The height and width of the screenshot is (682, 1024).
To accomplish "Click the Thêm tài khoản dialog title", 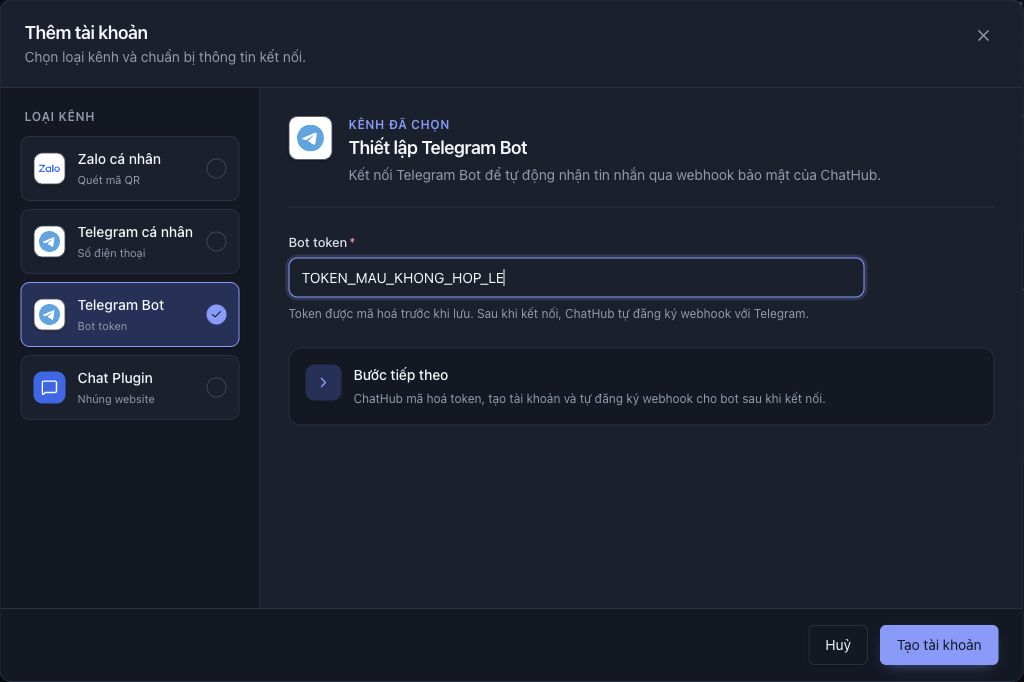I will 86,33.
